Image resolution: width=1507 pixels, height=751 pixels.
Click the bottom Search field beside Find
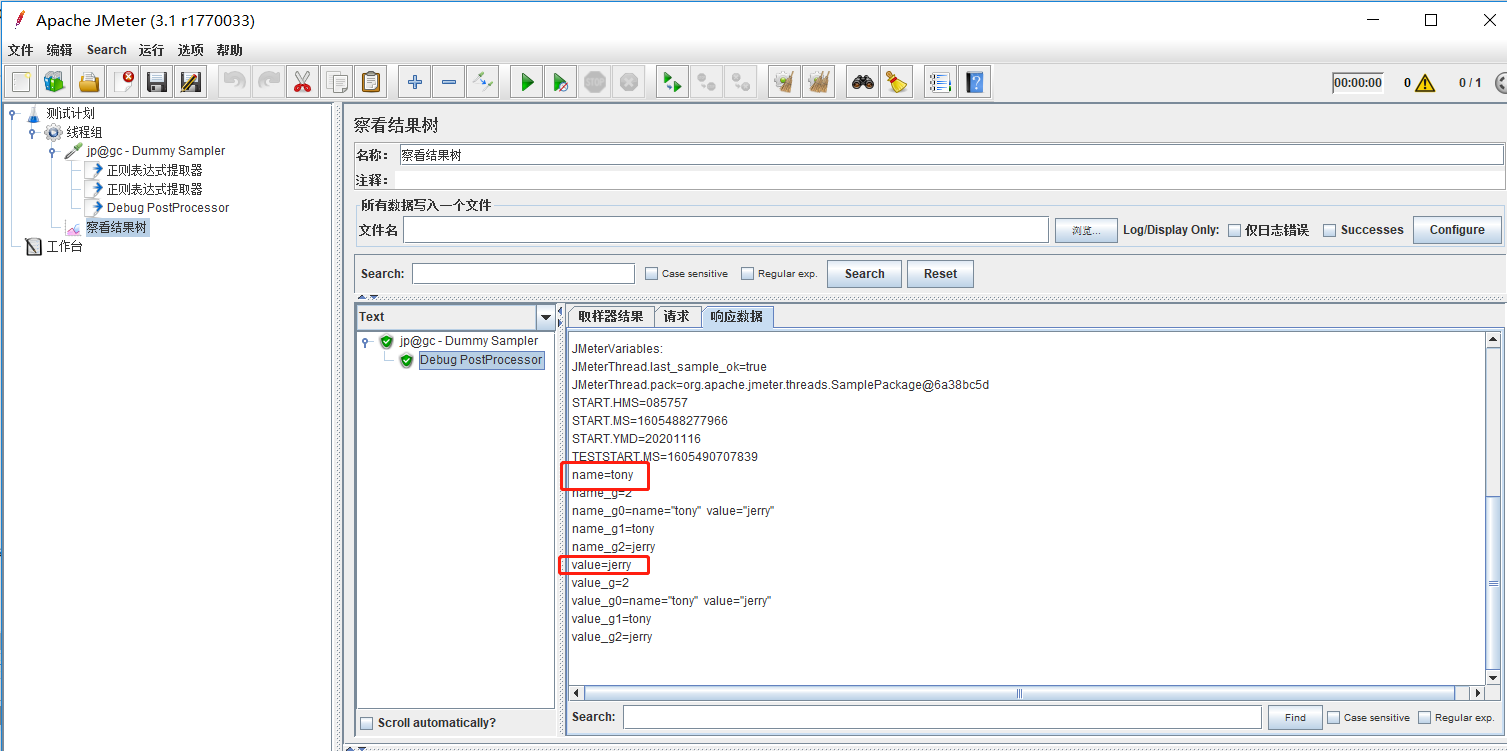pyautogui.click(x=942, y=717)
